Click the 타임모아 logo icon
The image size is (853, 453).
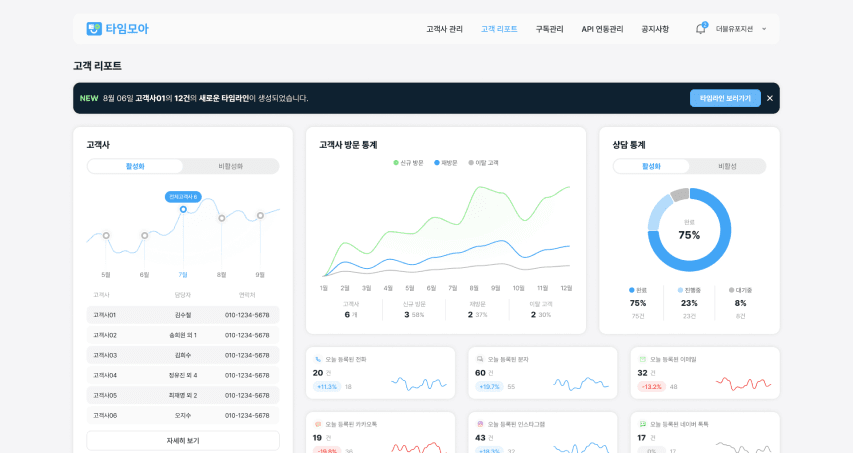(94, 29)
